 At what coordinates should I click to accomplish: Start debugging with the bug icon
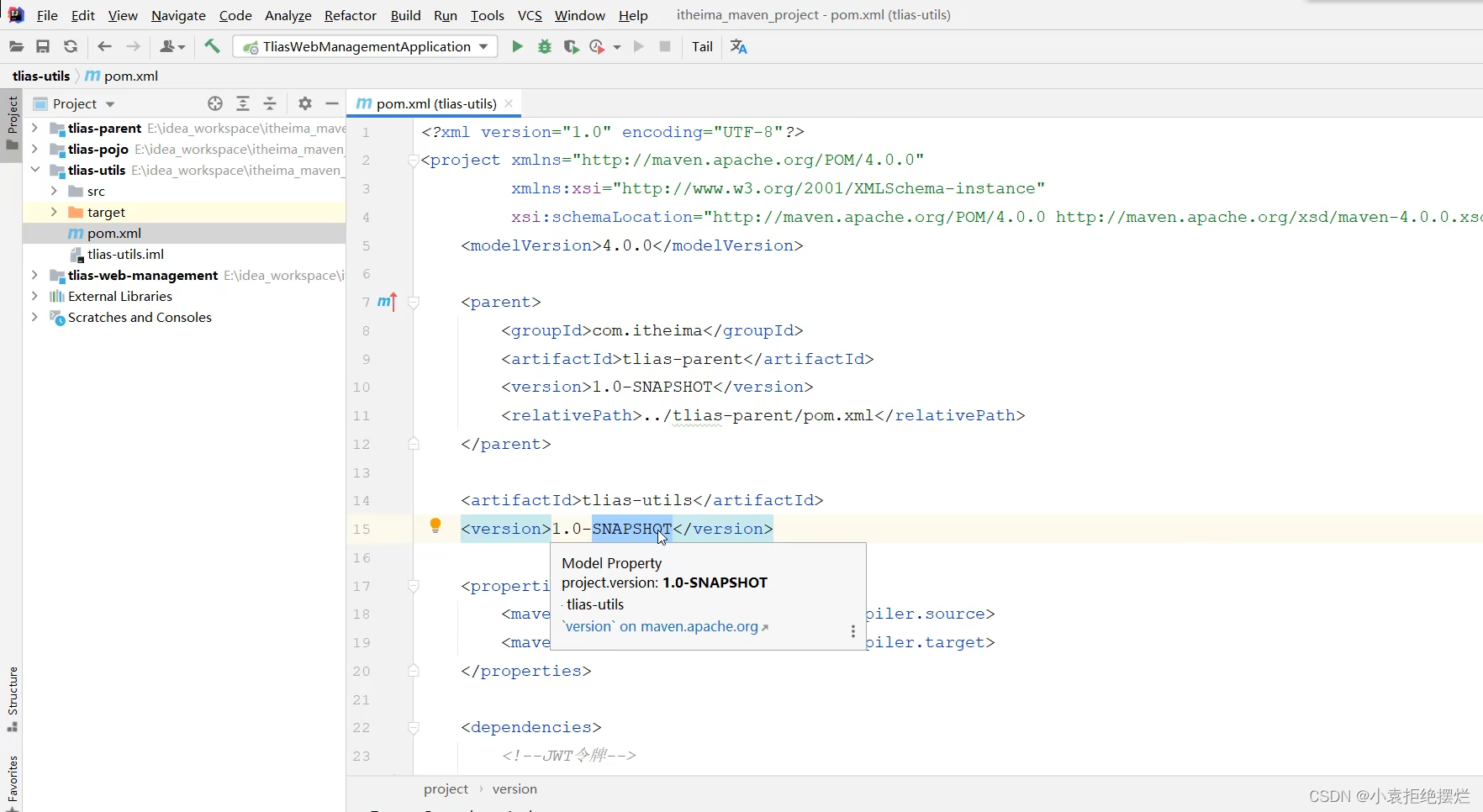click(x=545, y=47)
